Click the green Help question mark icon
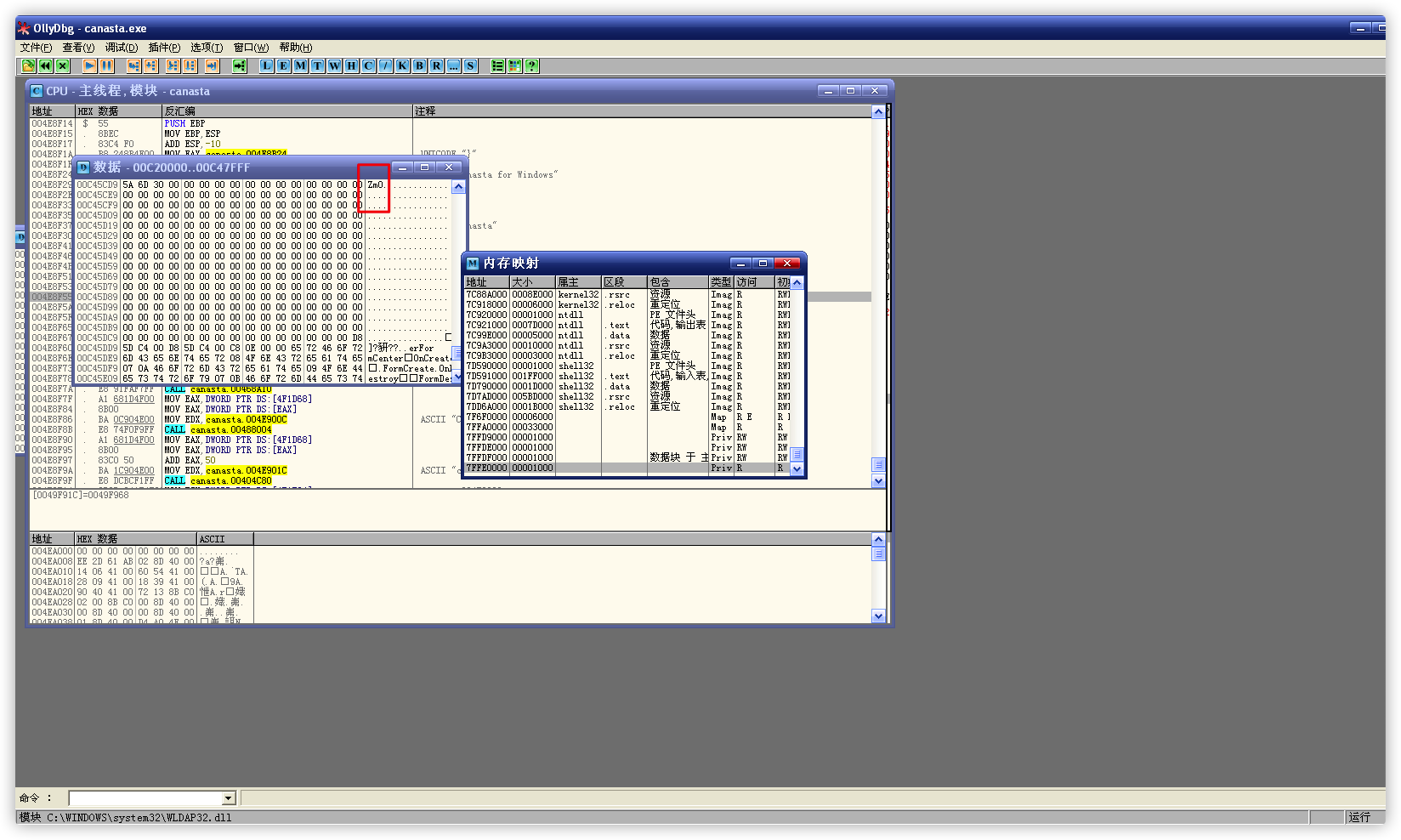The height and width of the screenshot is (840, 1401). (531, 65)
